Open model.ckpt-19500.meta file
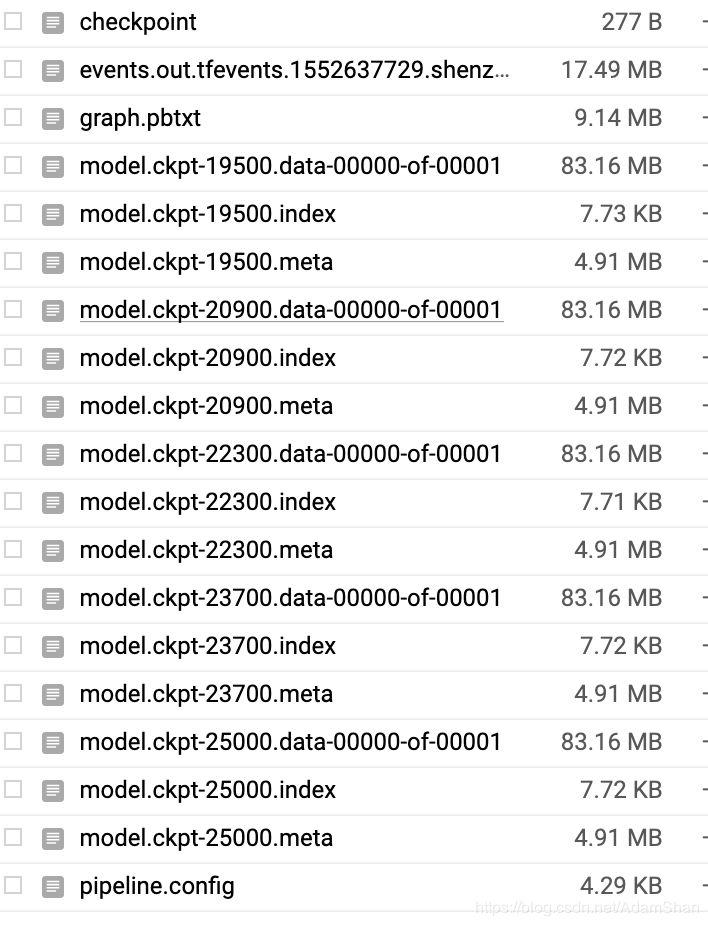The image size is (708, 926). [206, 262]
